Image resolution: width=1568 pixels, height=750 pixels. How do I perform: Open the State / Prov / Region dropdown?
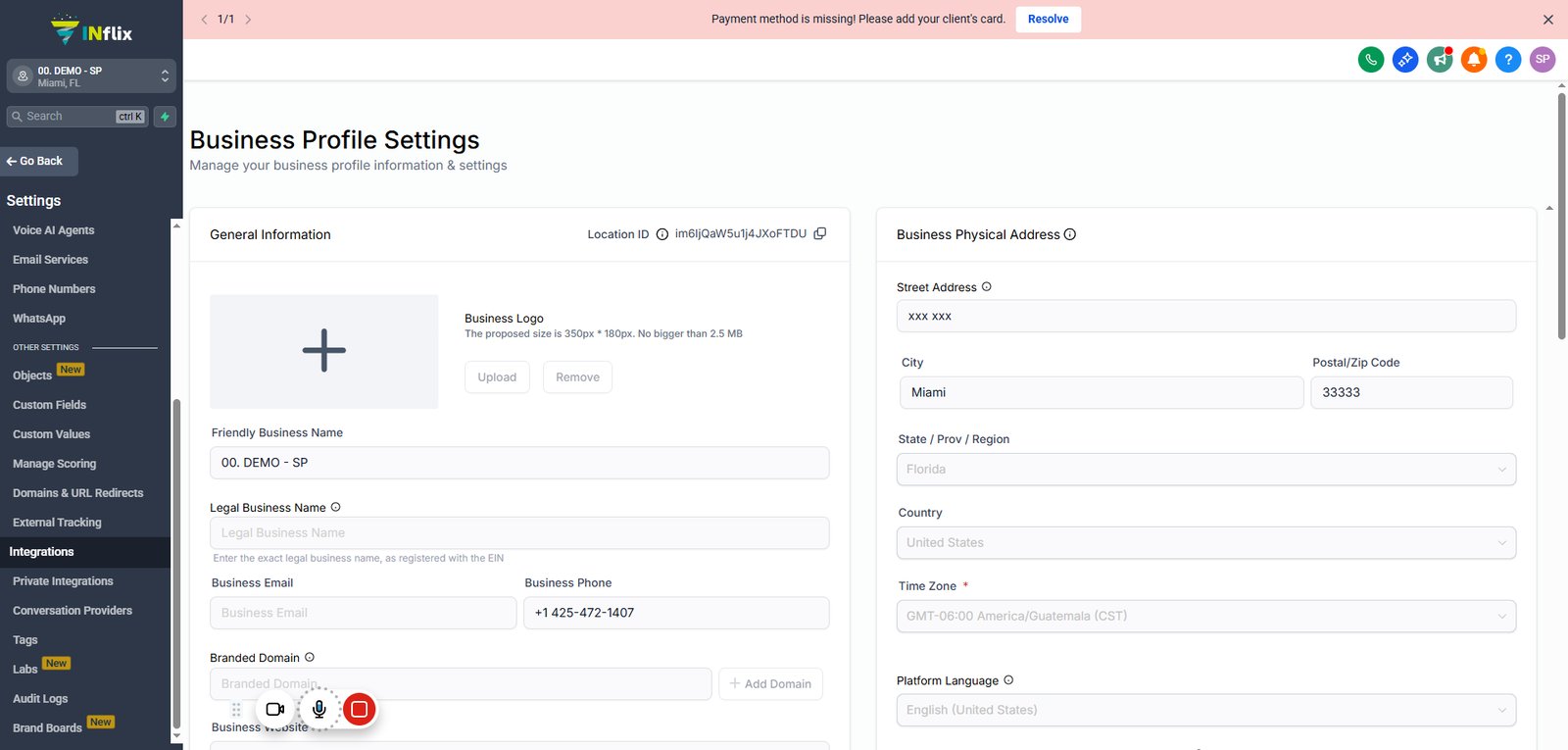click(1205, 470)
